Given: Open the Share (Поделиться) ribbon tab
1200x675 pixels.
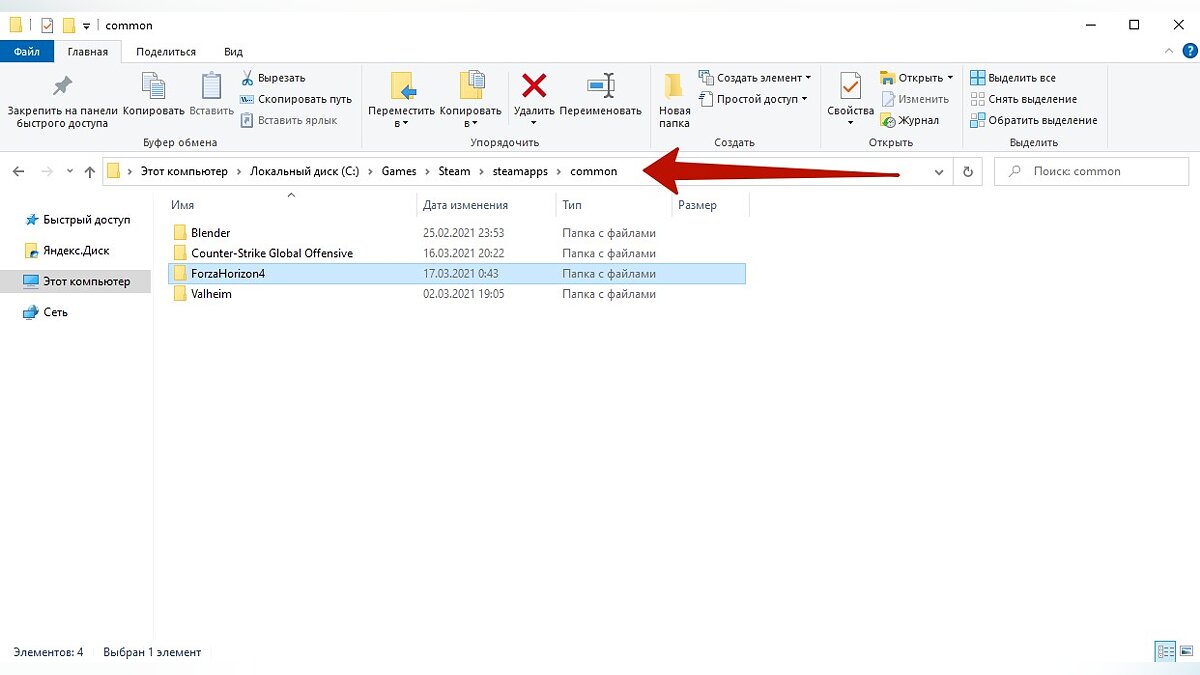Looking at the screenshot, I should [x=166, y=52].
